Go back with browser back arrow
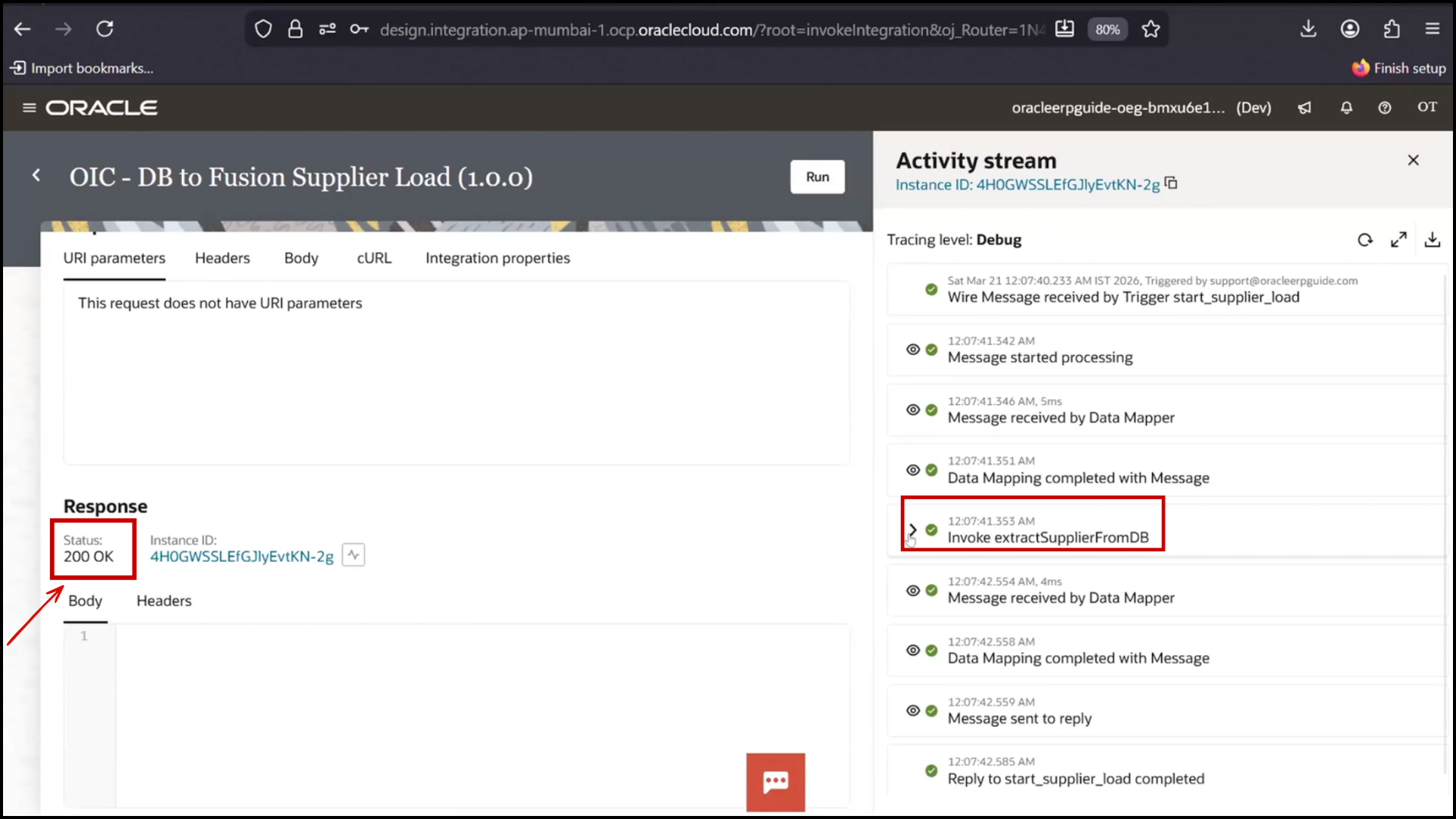The image size is (1456, 819). [x=23, y=29]
